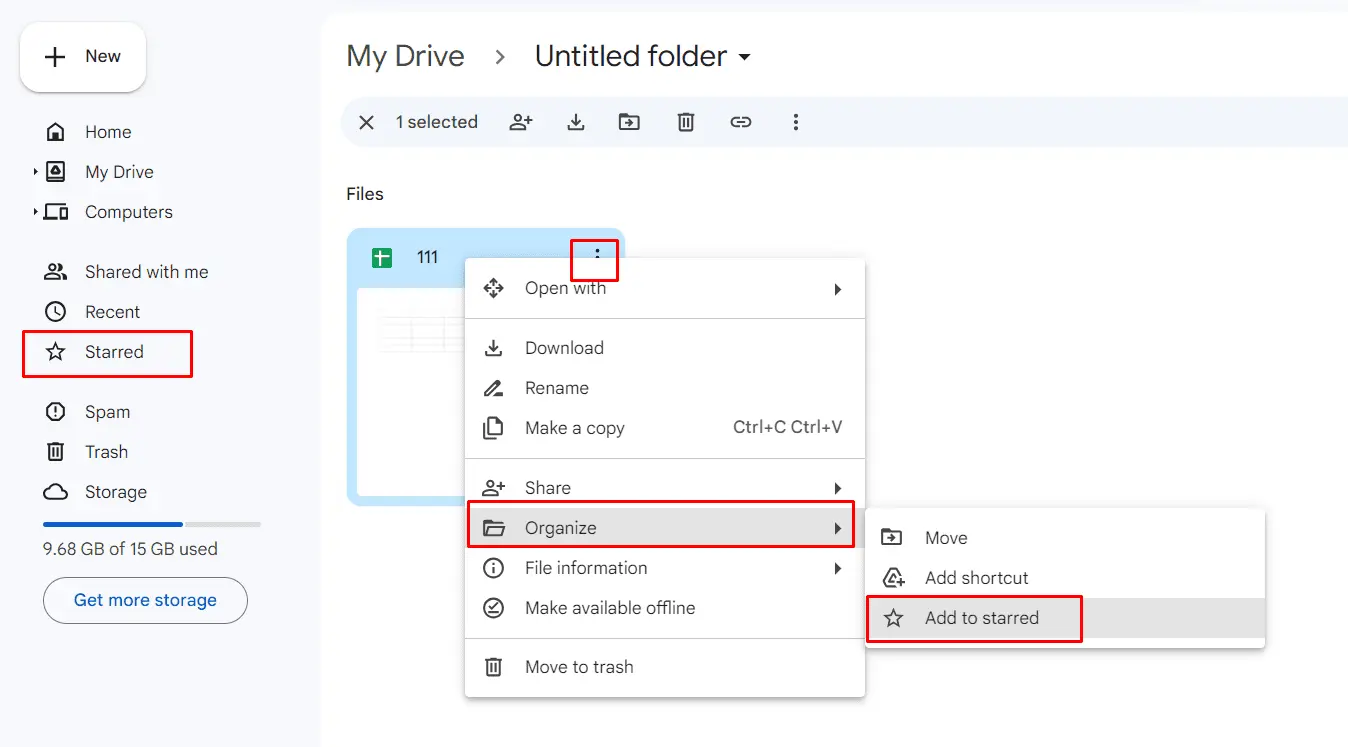Open more options via three-dot toolbar icon

[796, 121]
